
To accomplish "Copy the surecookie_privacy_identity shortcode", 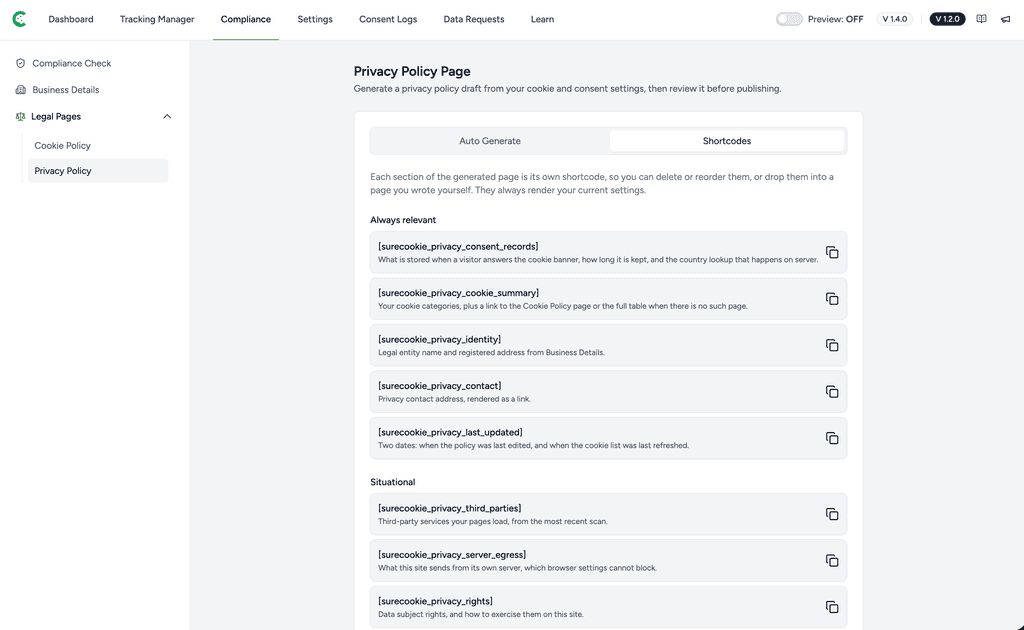I will (832, 345).
